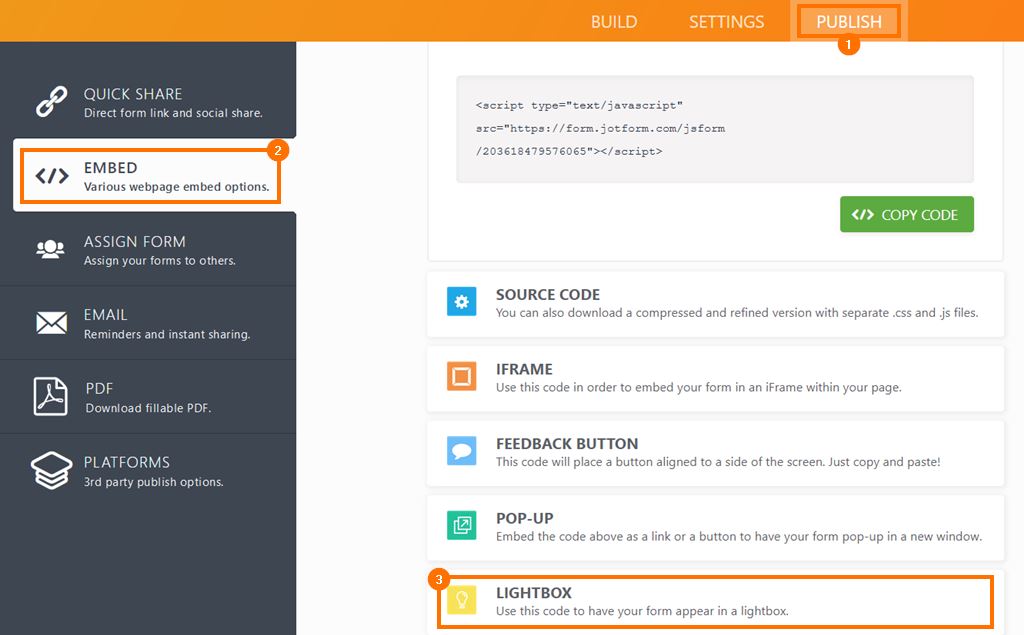Screen dimensions: 1024x635
Task: Click 'Reminders and instant sharing.' text
Action: pyautogui.click(x=167, y=334)
